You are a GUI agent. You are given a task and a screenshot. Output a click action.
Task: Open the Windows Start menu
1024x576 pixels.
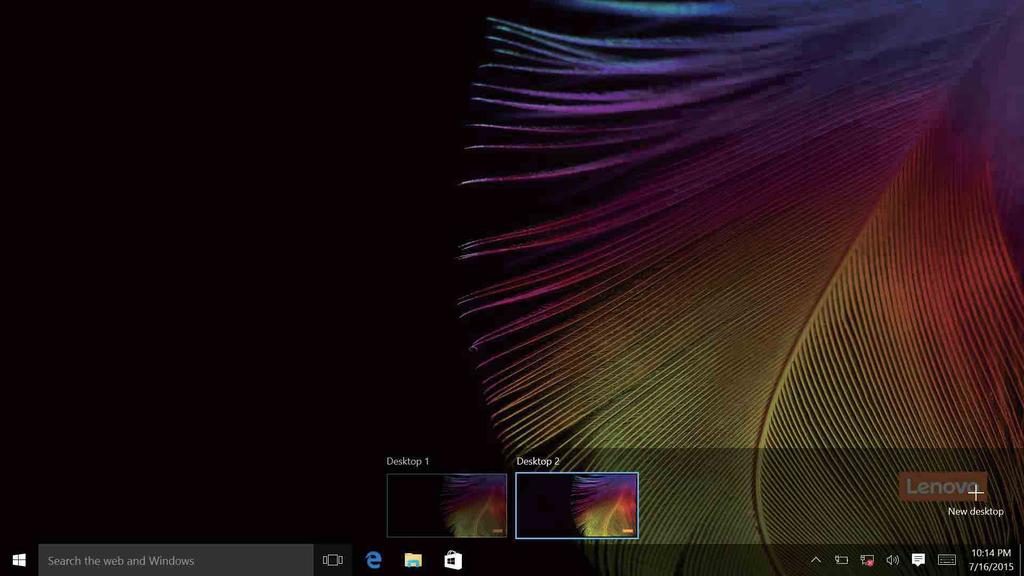[x=19, y=560]
